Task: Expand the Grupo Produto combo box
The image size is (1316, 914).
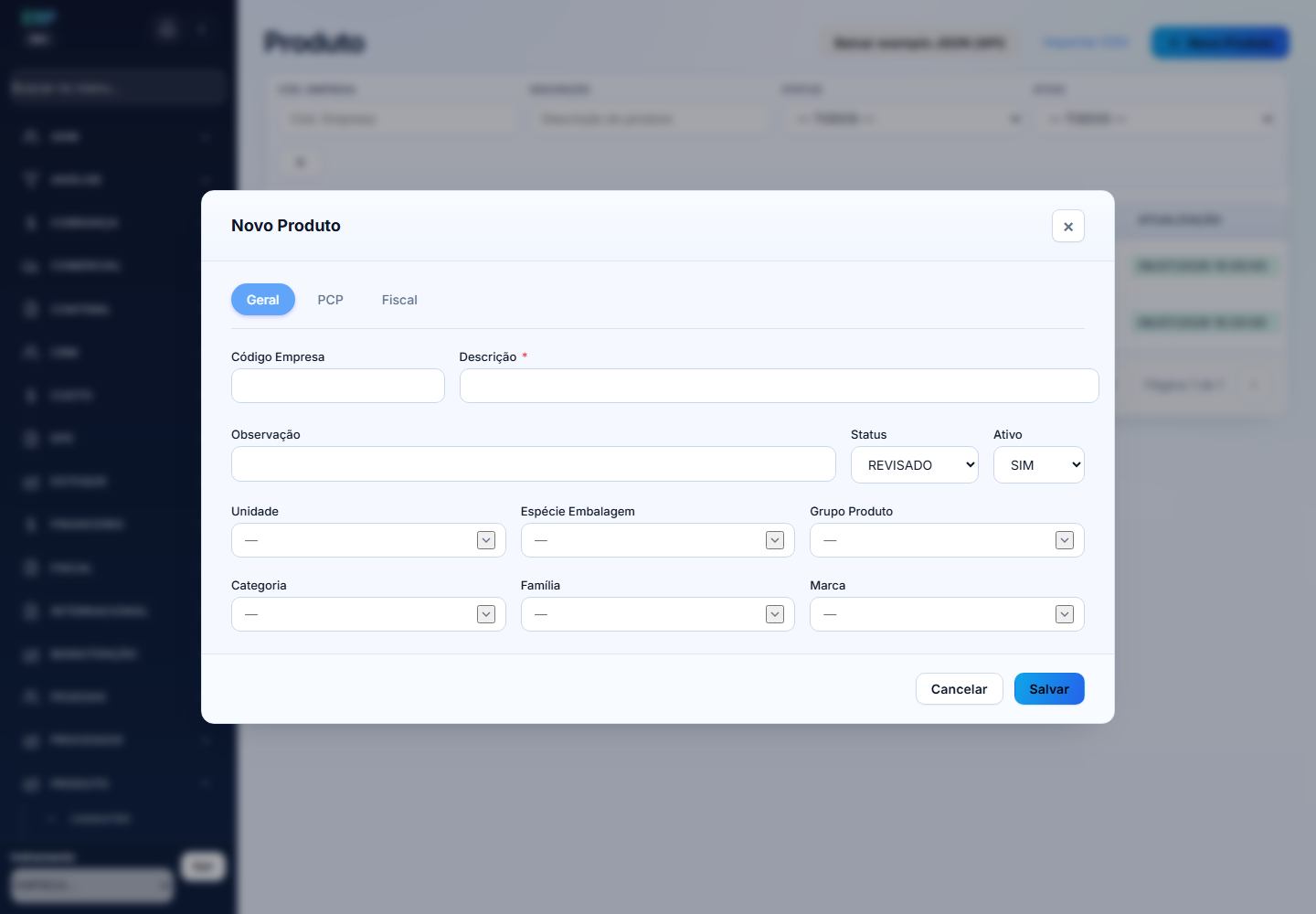Action: pyautogui.click(x=1065, y=540)
